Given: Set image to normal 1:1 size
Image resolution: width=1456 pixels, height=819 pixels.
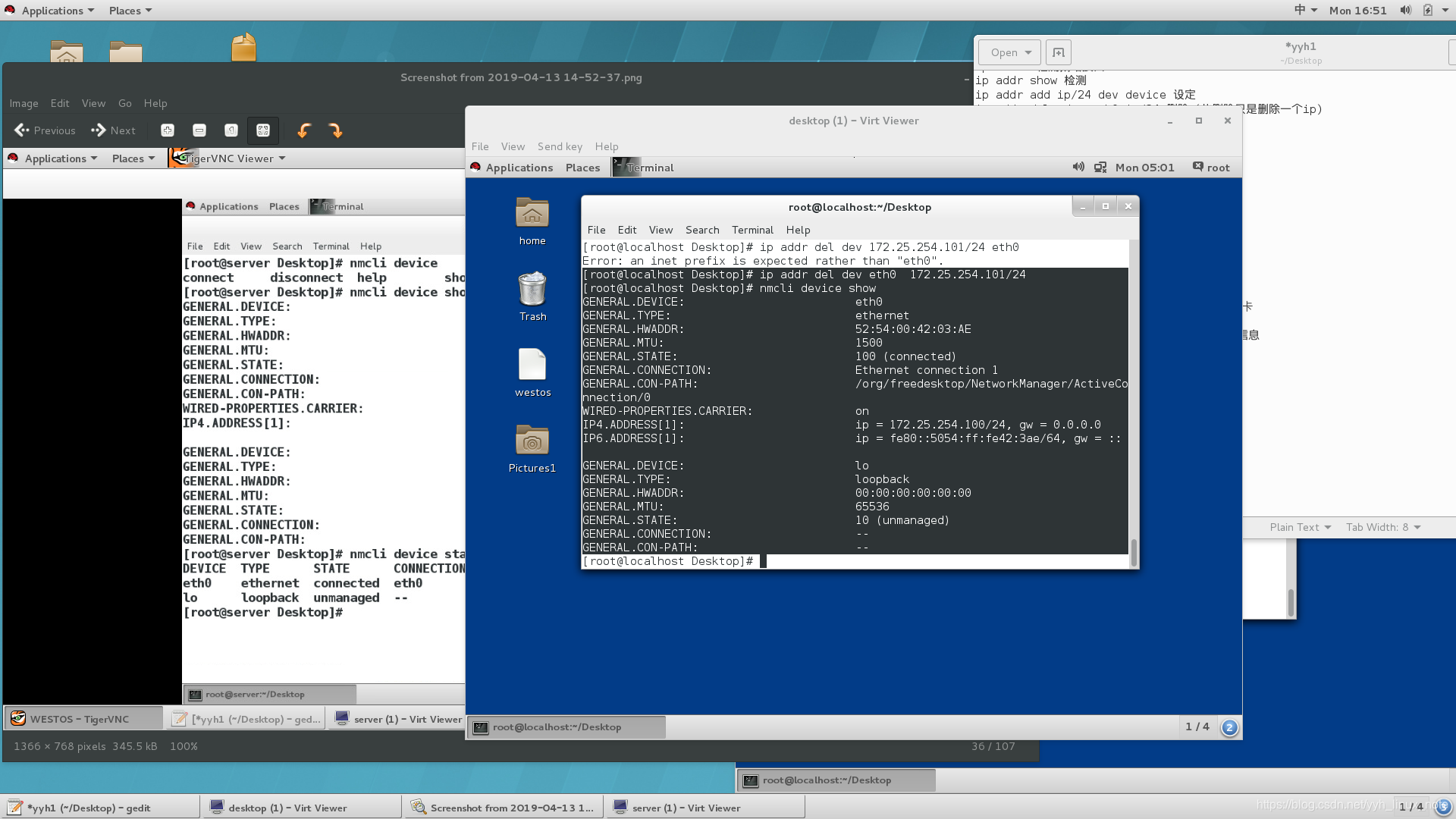Looking at the screenshot, I should 231,130.
